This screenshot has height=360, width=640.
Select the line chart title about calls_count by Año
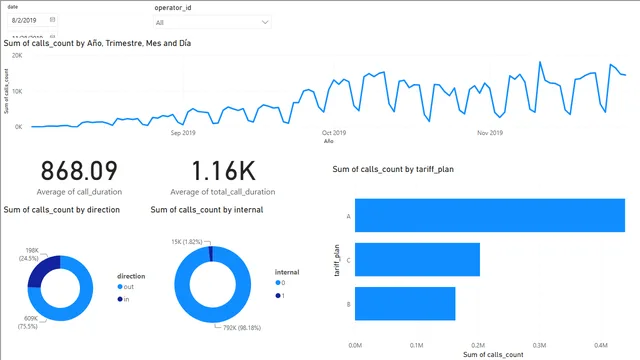click(97, 43)
